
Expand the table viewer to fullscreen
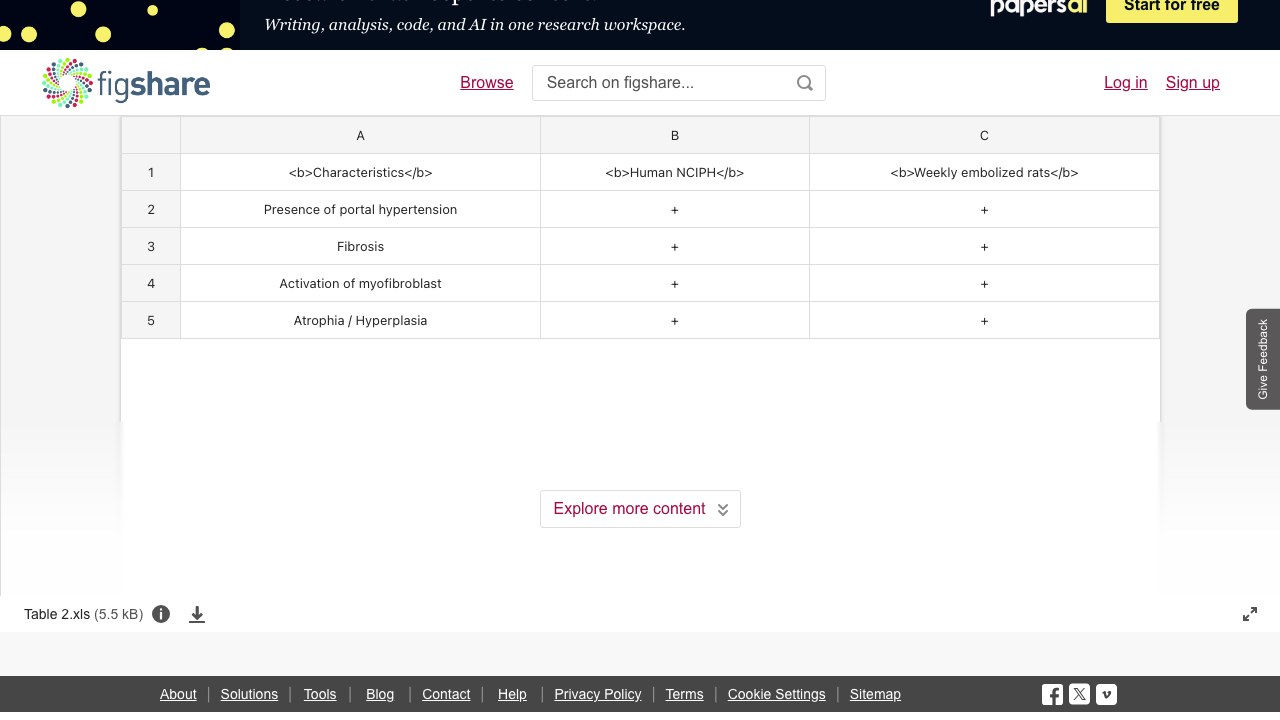coord(1250,614)
